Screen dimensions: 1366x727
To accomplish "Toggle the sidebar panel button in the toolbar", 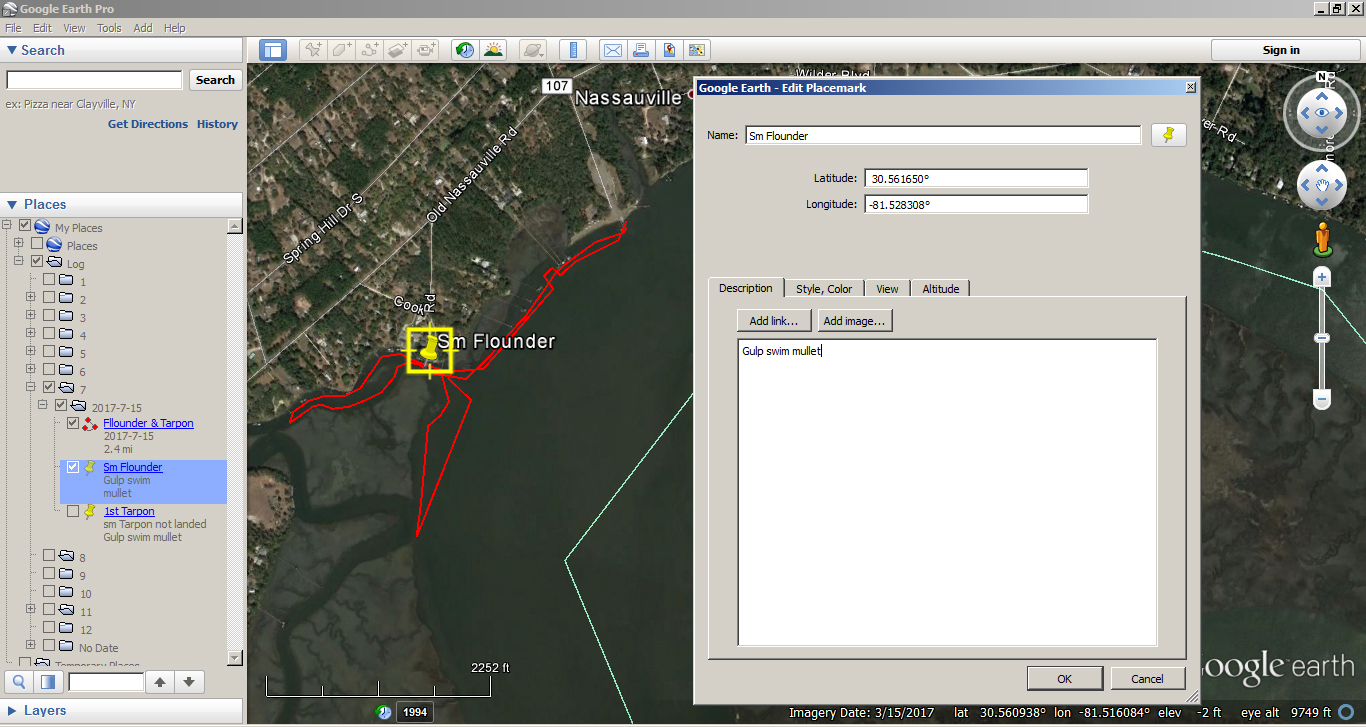I will (x=273, y=50).
